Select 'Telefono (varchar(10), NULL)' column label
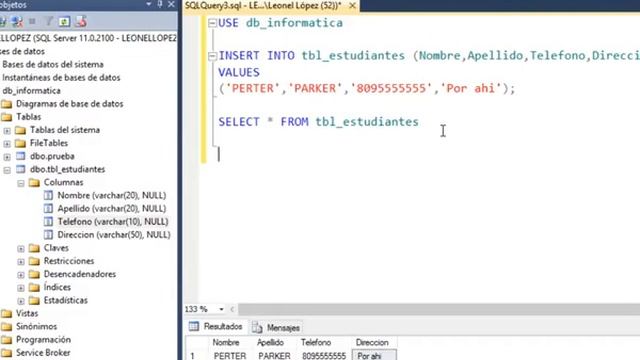 [x=113, y=222]
